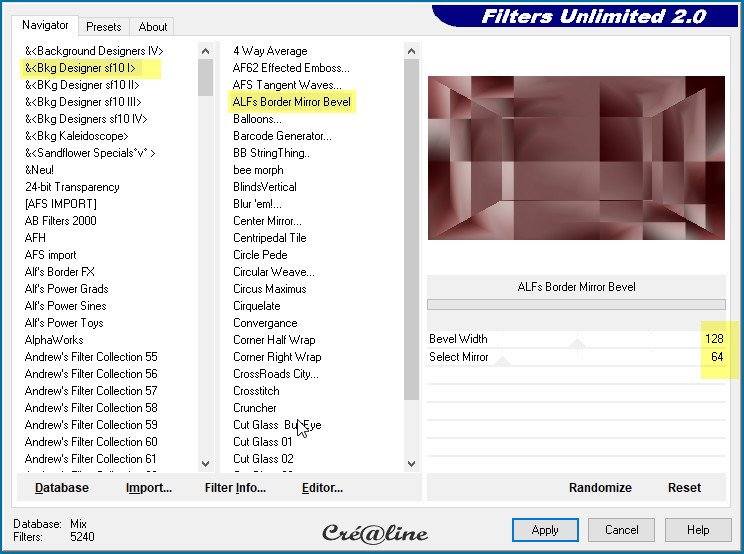
Task: Click the Select Mirror slider handle
Action: (x=502, y=361)
